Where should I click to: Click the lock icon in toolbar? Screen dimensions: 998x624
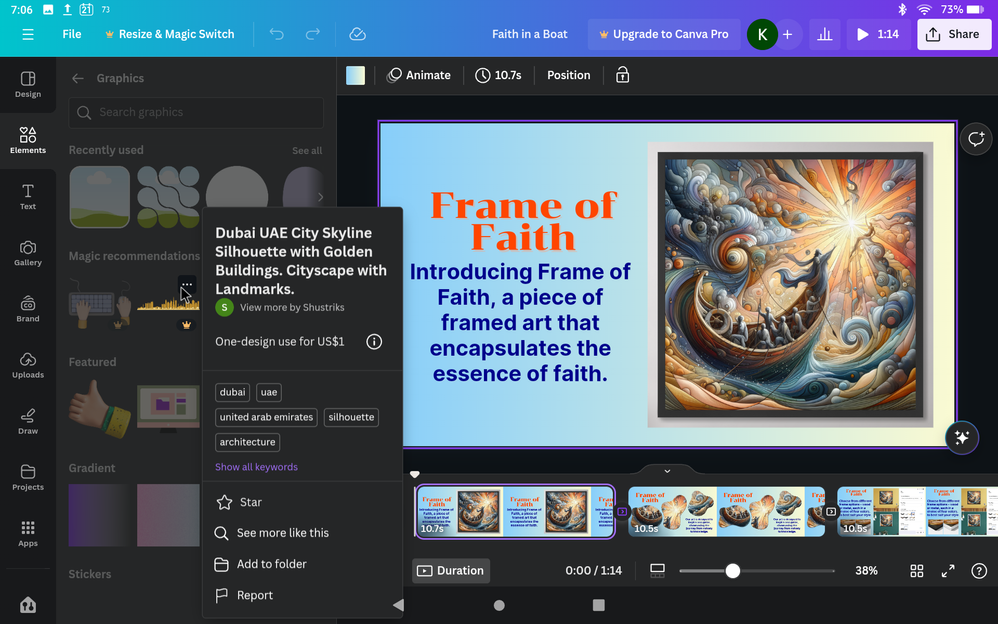[622, 75]
